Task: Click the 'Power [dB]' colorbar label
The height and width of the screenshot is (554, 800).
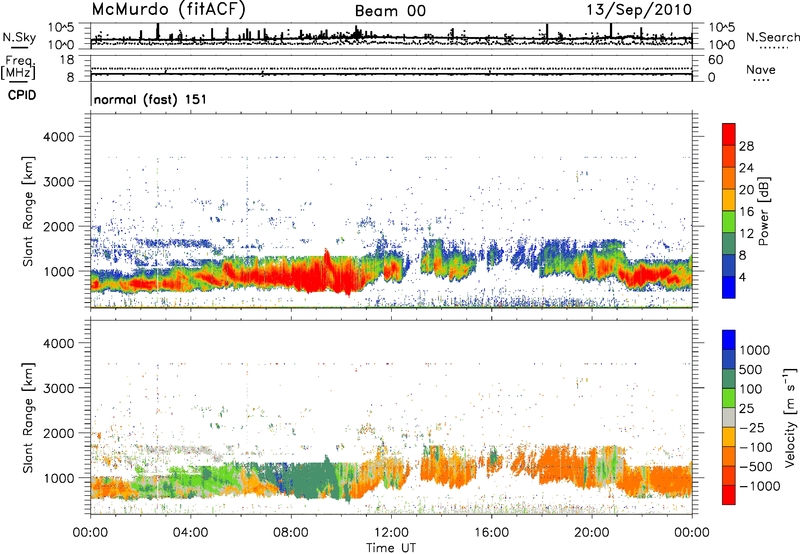Action: coord(763,211)
